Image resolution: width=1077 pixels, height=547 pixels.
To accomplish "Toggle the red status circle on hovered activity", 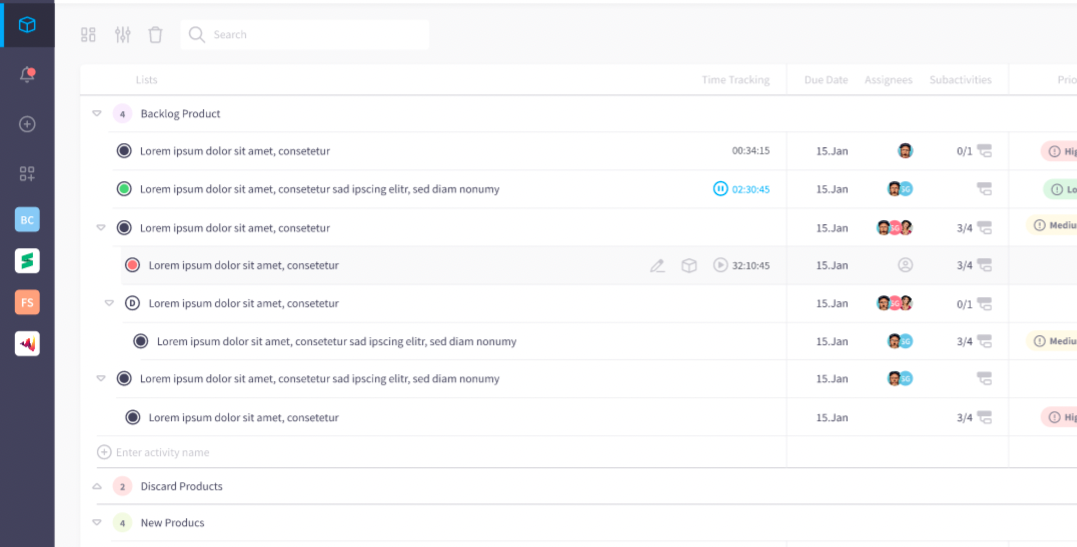I will [132, 266].
